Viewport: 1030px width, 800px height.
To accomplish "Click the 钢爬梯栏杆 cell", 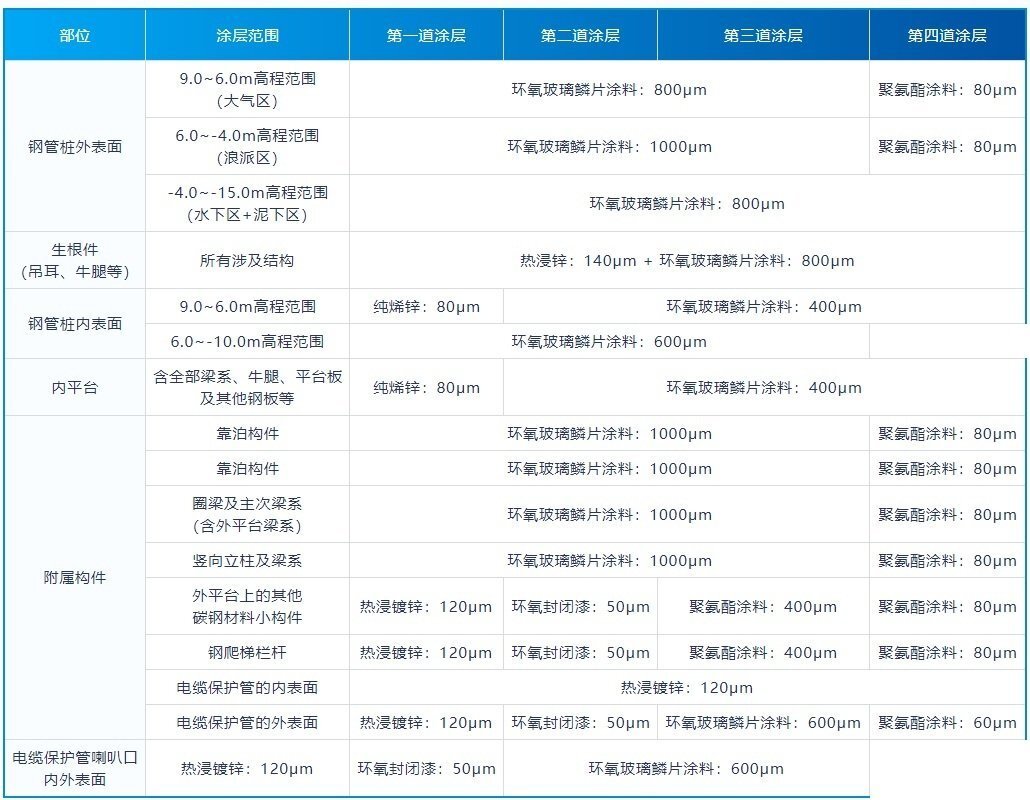I will (x=247, y=652).
